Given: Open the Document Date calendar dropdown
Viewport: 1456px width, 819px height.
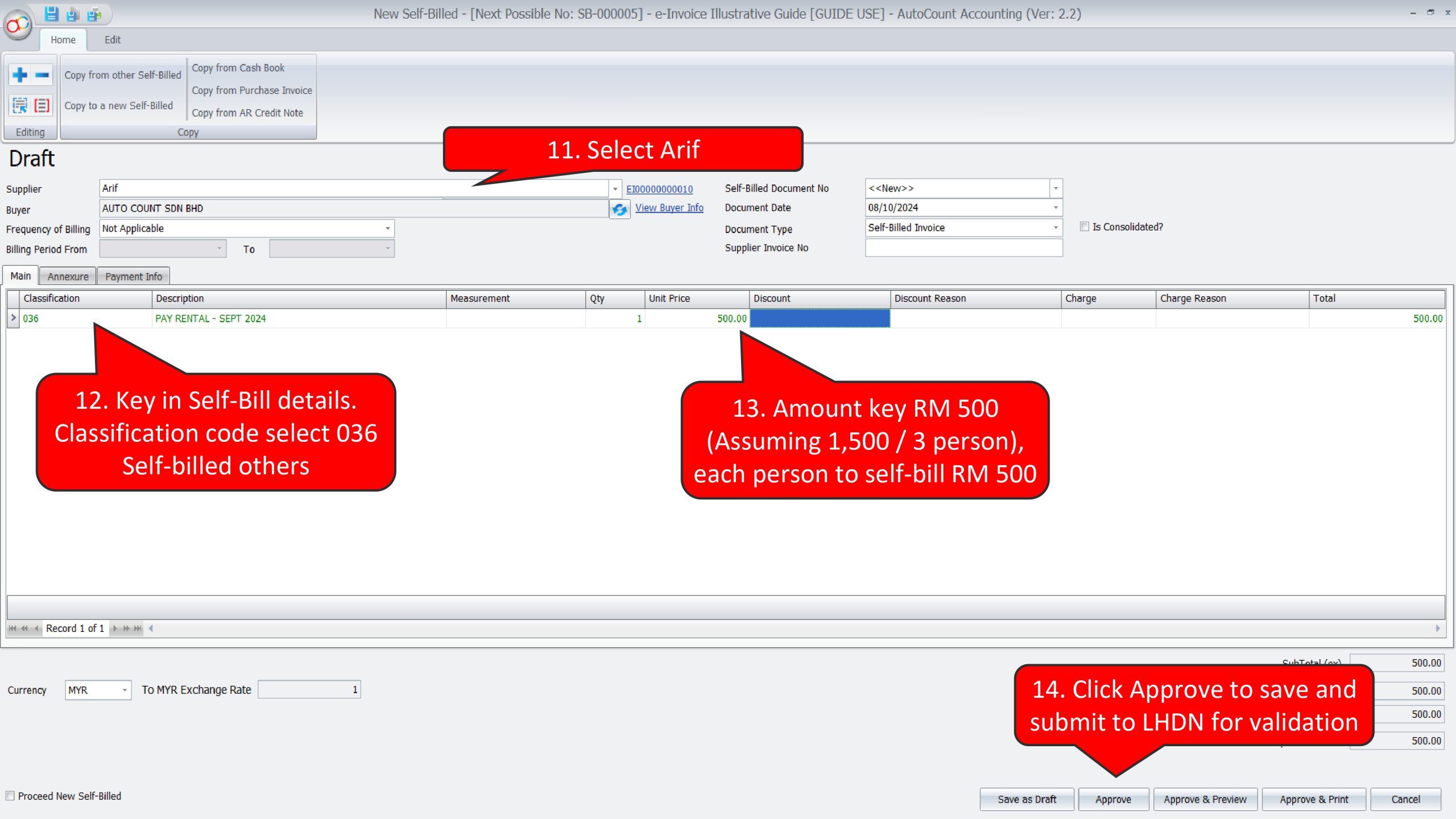Looking at the screenshot, I should point(1056,208).
